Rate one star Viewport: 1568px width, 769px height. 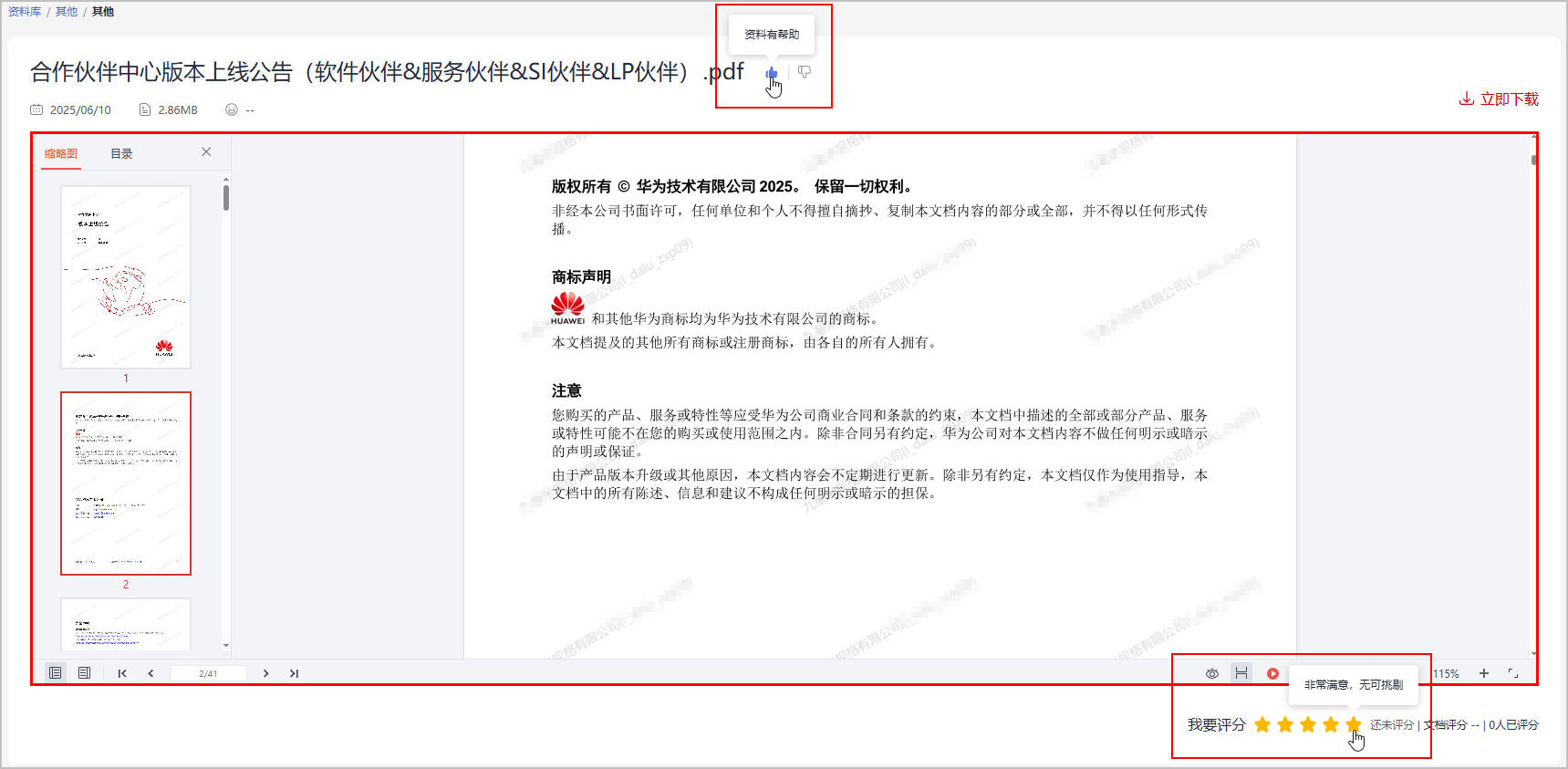tap(1262, 724)
